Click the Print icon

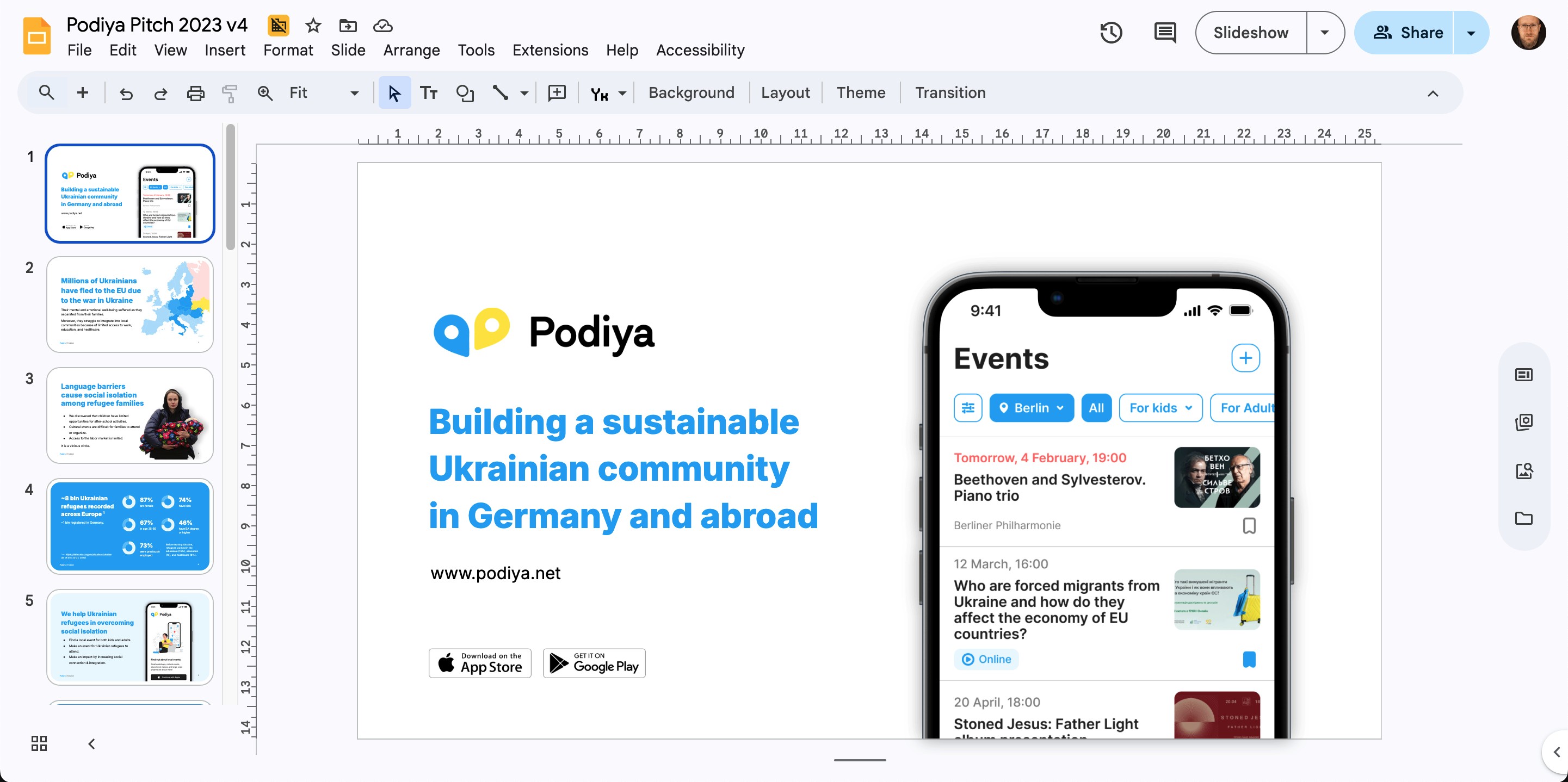195,92
